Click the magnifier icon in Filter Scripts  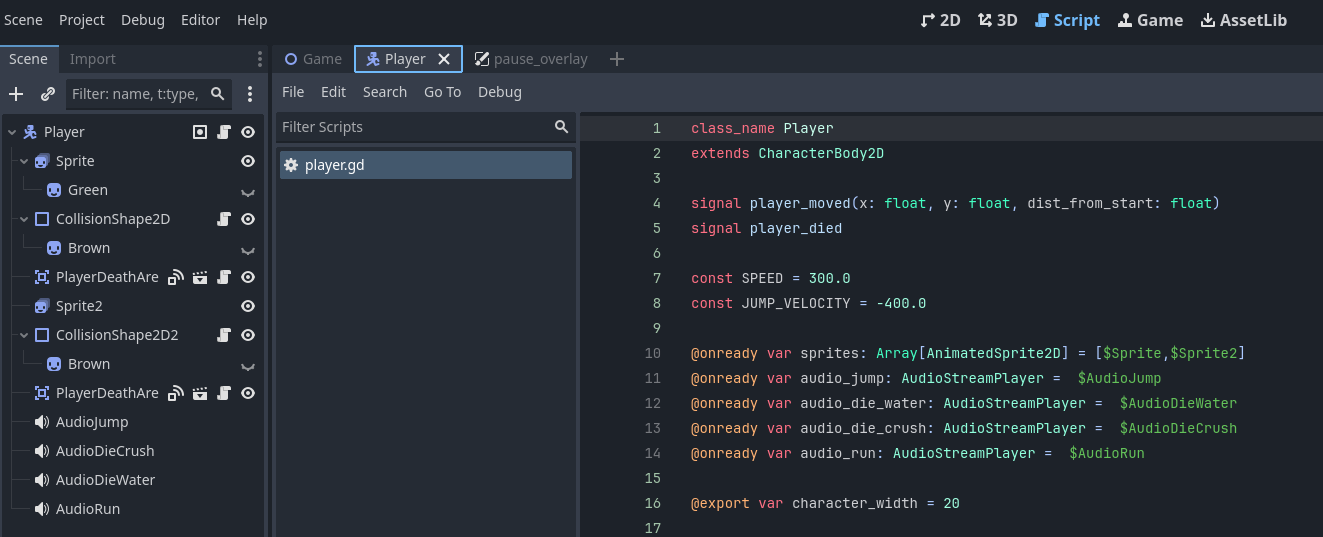pos(562,127)
